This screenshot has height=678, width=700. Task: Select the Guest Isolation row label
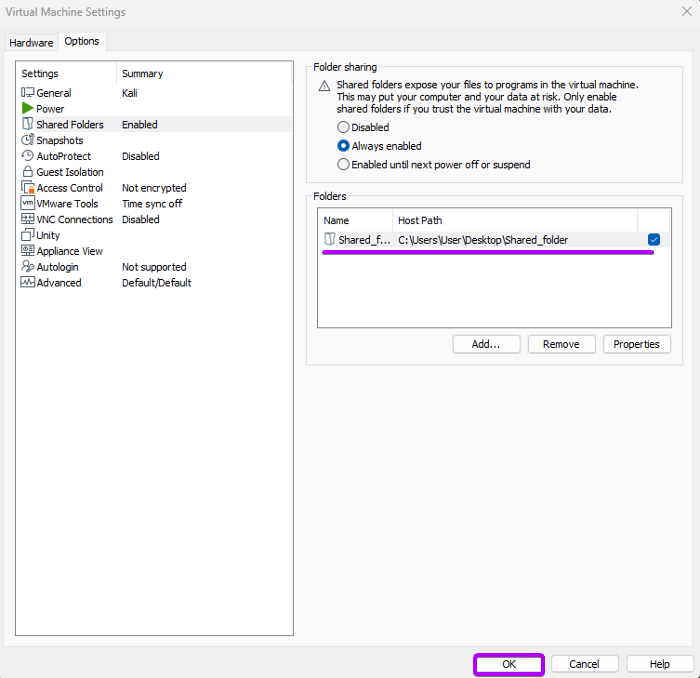[x=70, y=172]
